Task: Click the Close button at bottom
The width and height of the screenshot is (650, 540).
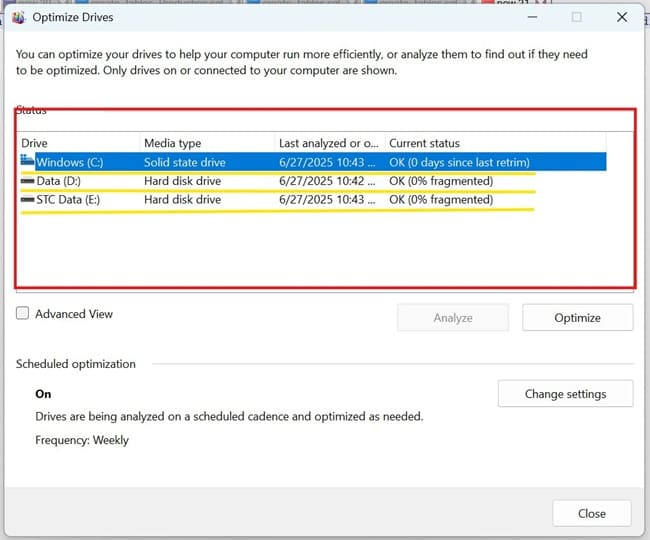Action: coord(592,513)
